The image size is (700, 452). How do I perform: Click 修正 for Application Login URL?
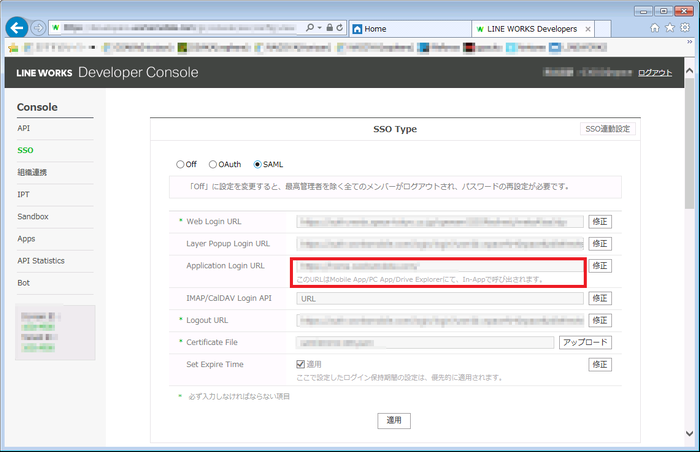tap(600, 266)
